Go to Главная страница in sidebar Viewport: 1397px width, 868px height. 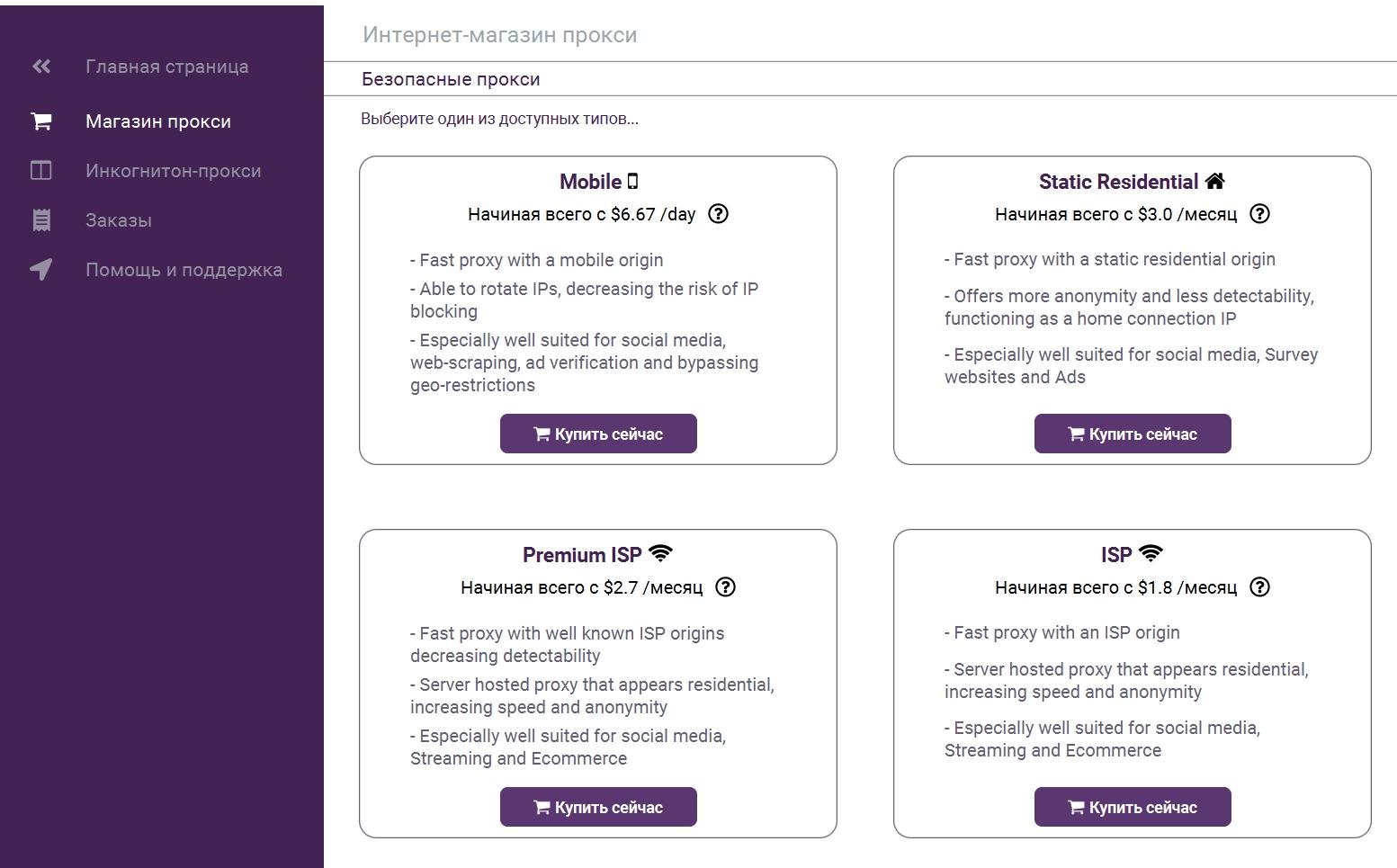tap(167, 67)
